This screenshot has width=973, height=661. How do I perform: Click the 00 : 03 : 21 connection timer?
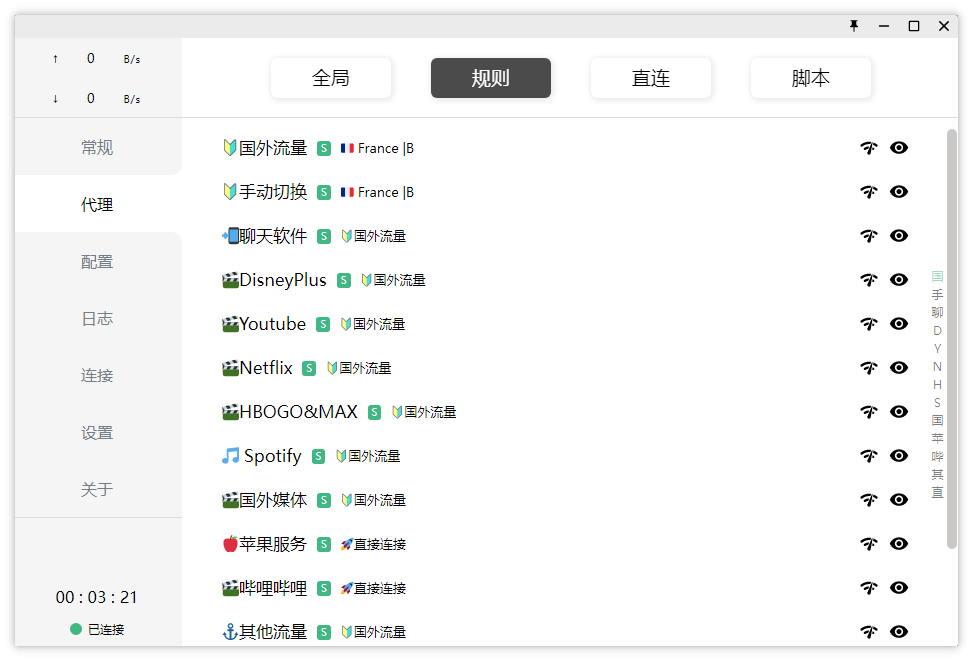[97, 597]
